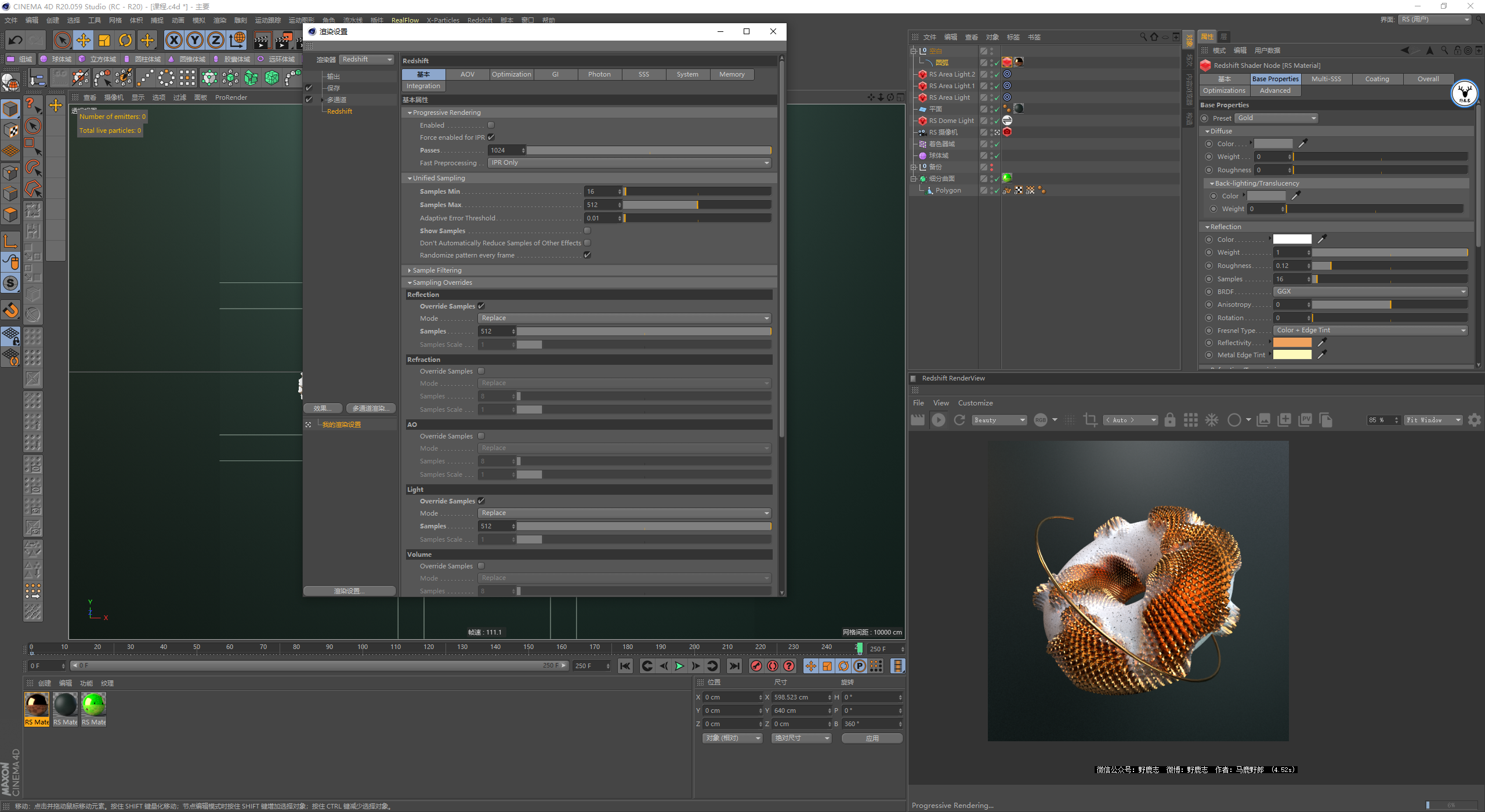Select the Move tool in top toolbar
This screenshot has height=812, width=1485.
point(84,40)
